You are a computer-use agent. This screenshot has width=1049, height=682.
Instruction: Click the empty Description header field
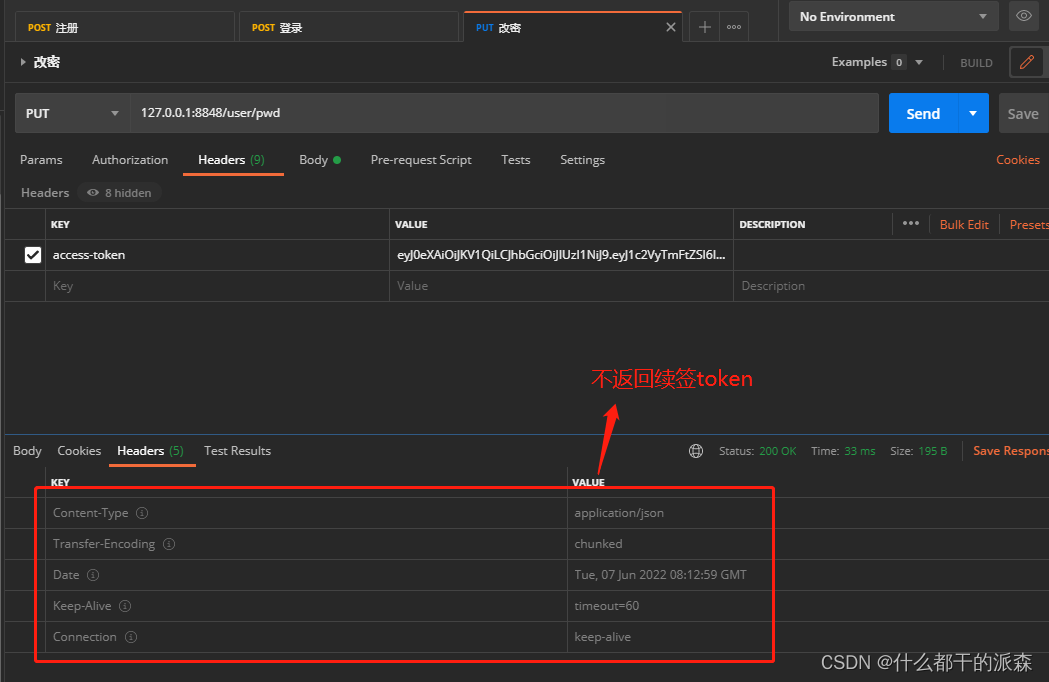pyautogui.click(x=891, y=286)
